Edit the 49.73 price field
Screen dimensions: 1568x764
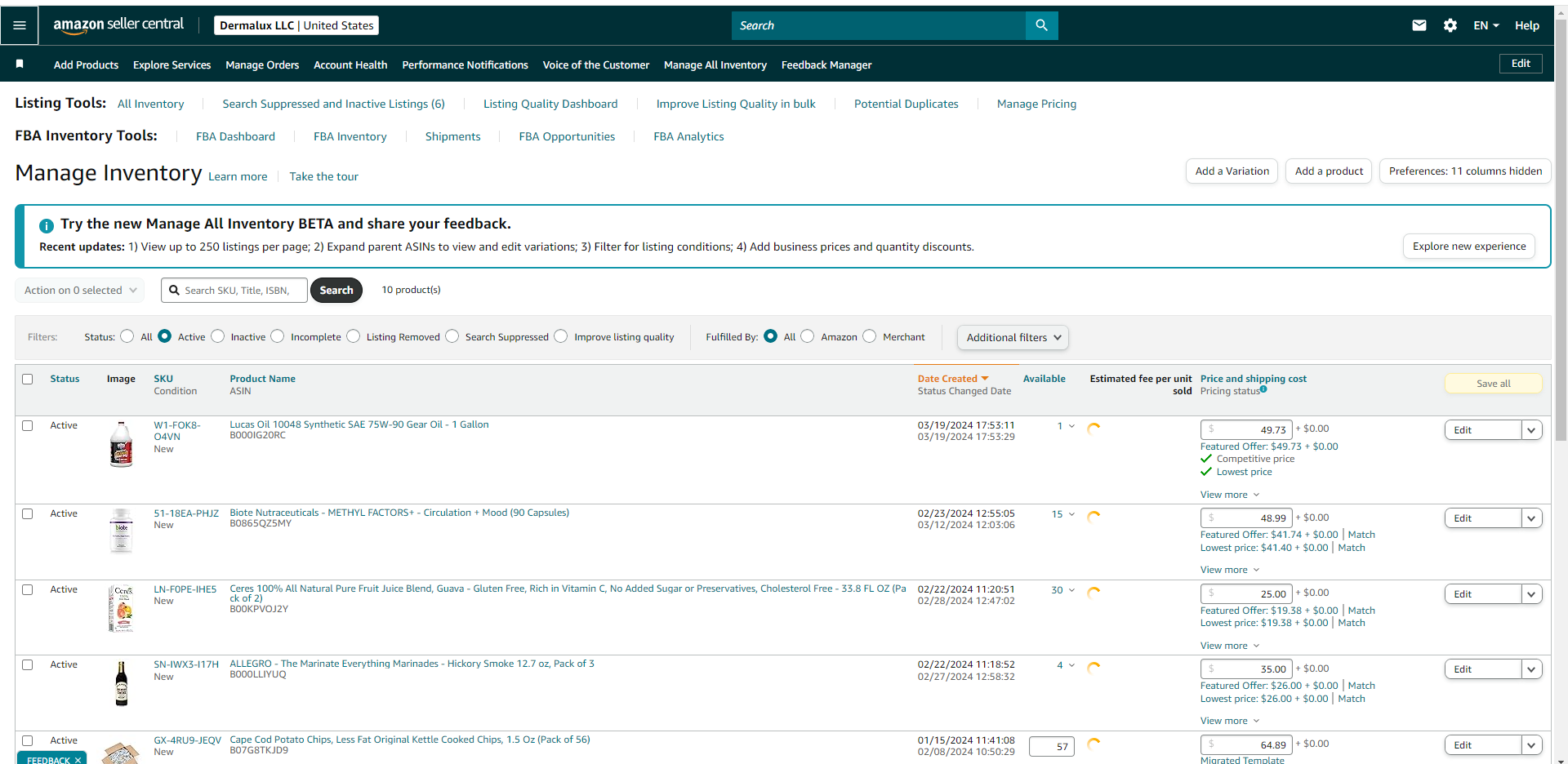1246,429
